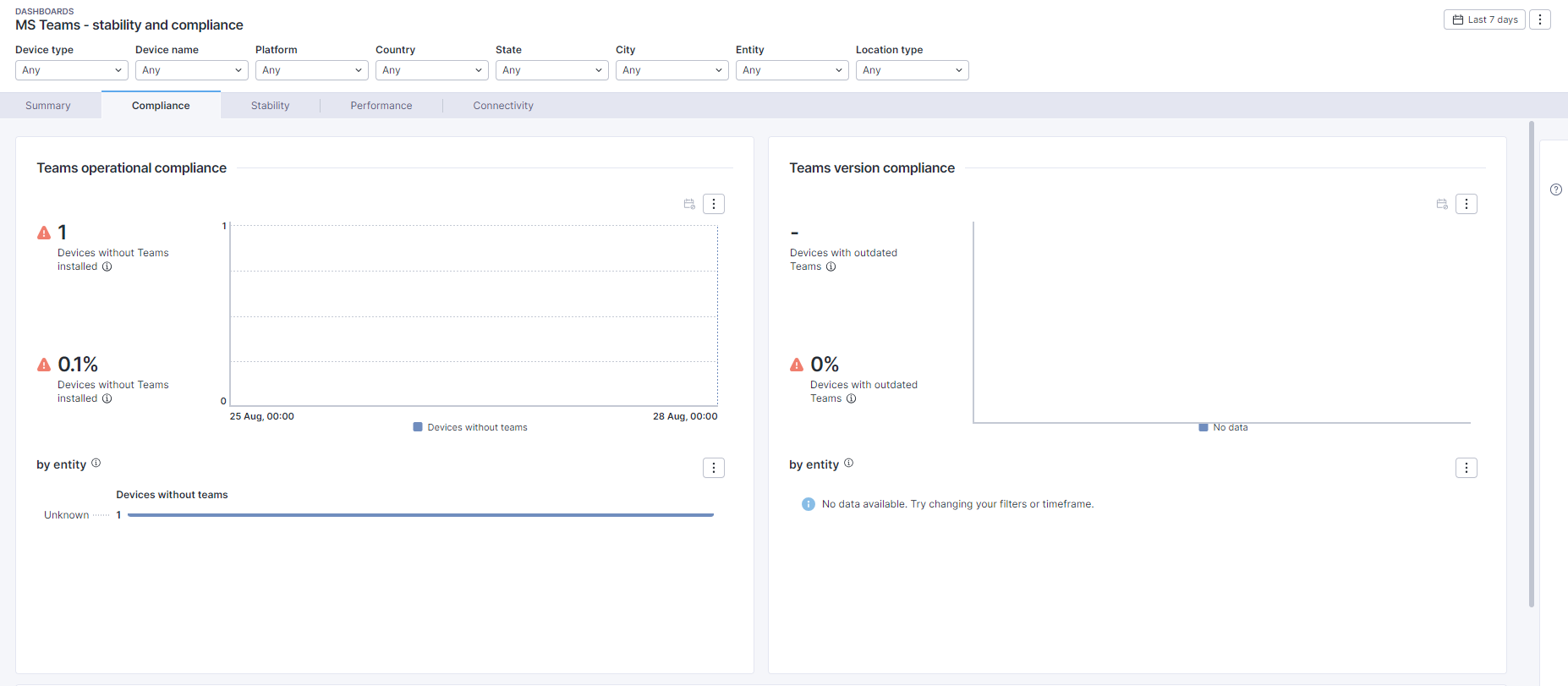Open version compliance chart three-dot menu

[x=1467, y=204]
